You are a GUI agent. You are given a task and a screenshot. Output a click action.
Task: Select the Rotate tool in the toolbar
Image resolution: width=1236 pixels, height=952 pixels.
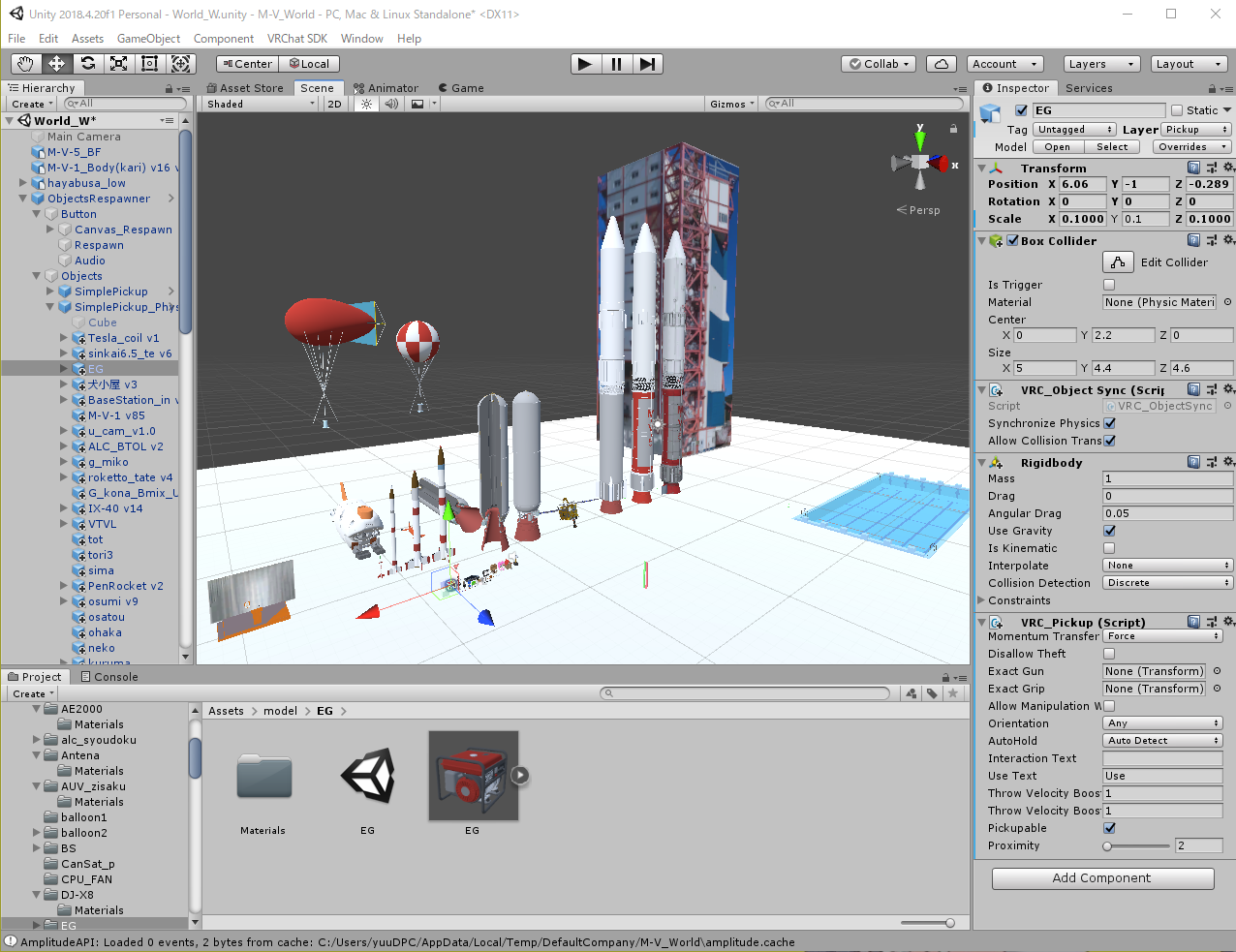[x=88, y=64]
